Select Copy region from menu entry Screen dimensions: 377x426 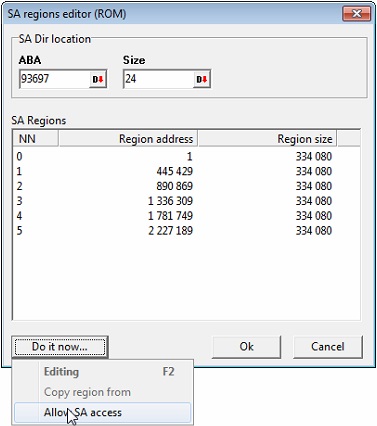(x=102, y=392)
